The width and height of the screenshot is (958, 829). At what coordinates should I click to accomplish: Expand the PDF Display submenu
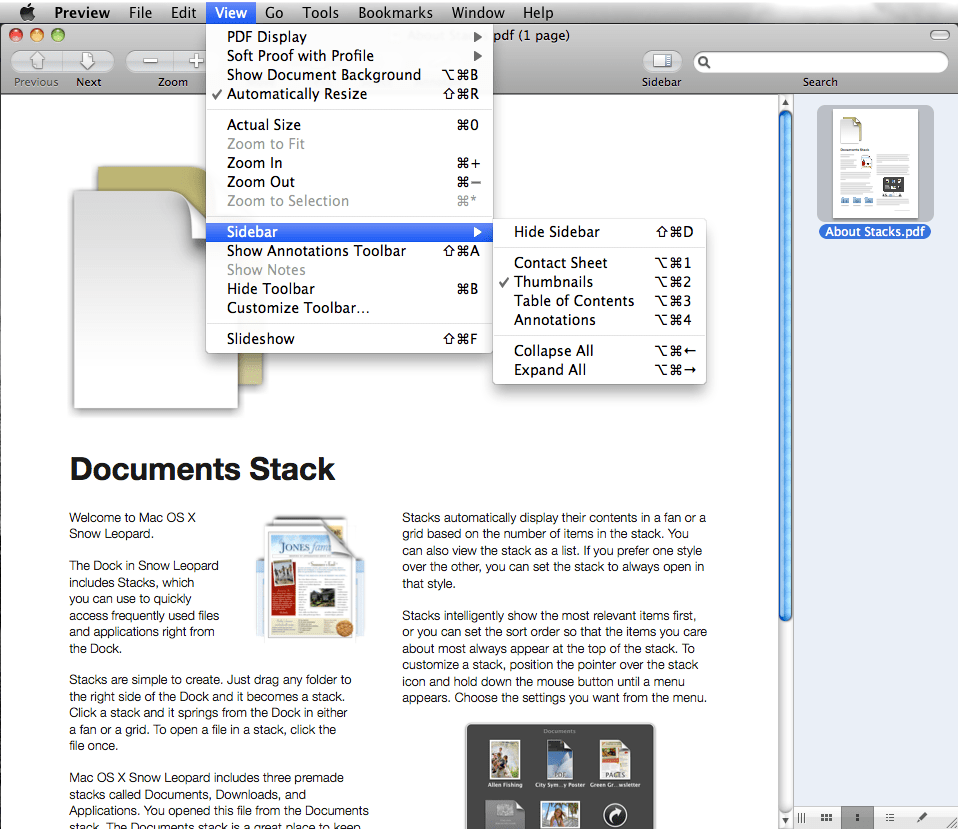coord(349,37)
